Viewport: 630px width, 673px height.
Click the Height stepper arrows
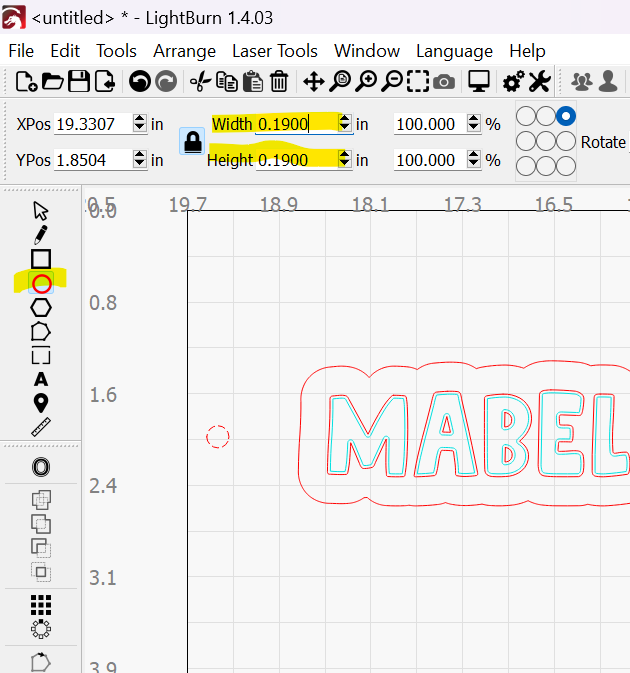tap(345, 160)
